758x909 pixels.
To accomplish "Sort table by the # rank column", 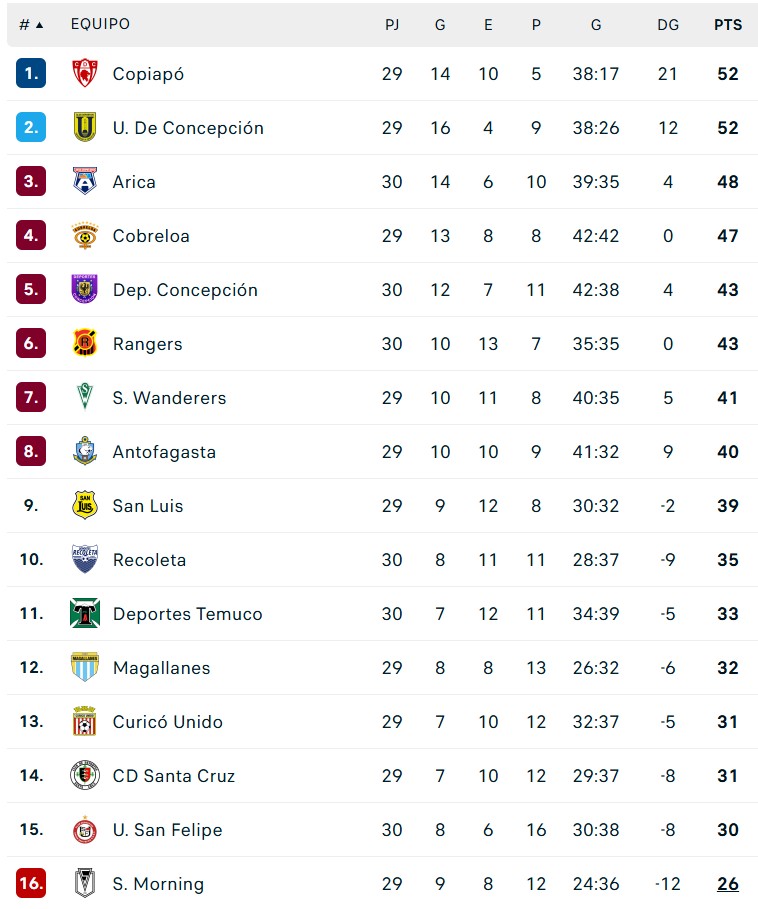I will point(31,25).
